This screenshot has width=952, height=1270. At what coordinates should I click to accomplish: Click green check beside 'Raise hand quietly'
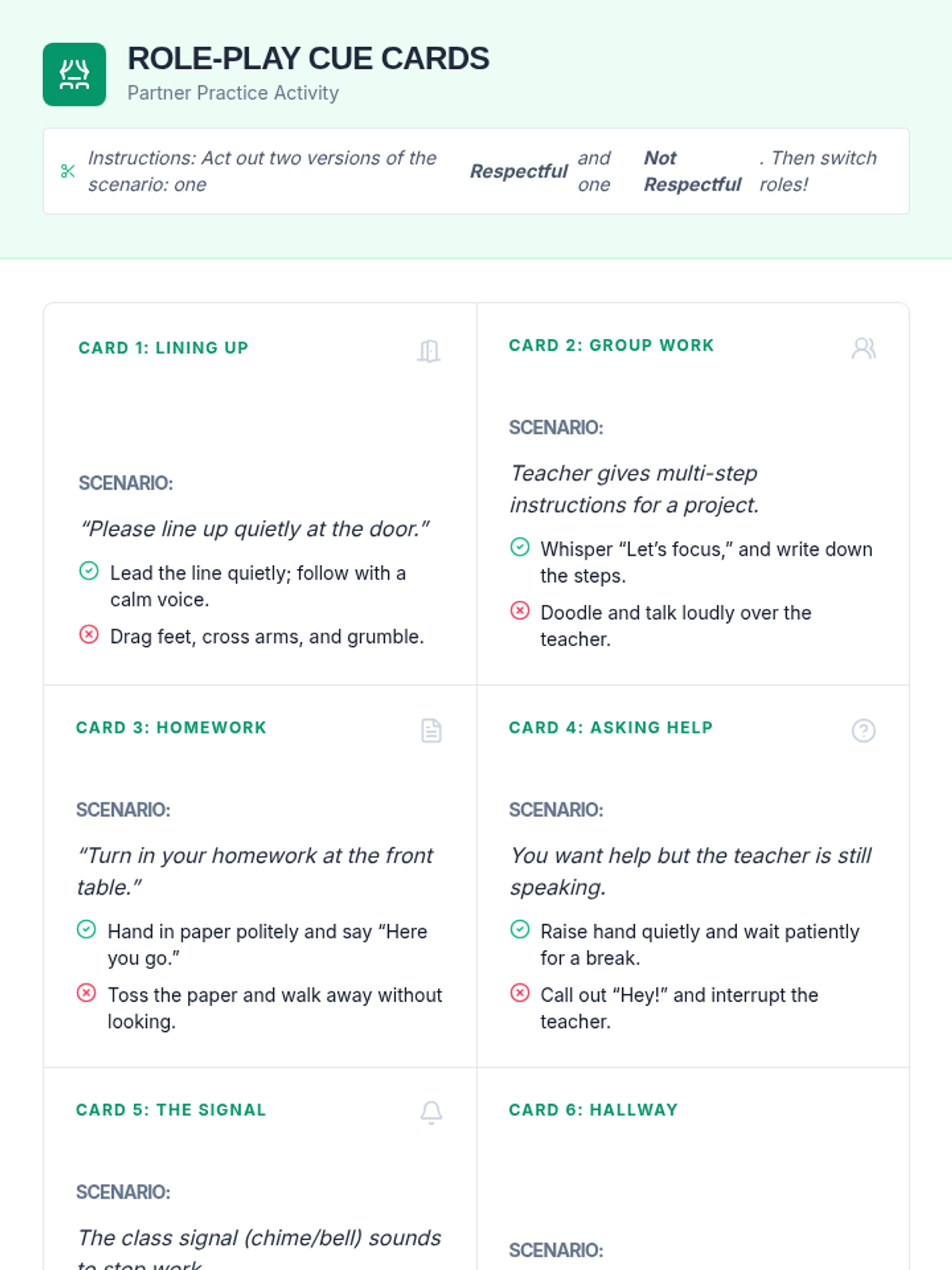pyautogui.click(x=520, y=929)
